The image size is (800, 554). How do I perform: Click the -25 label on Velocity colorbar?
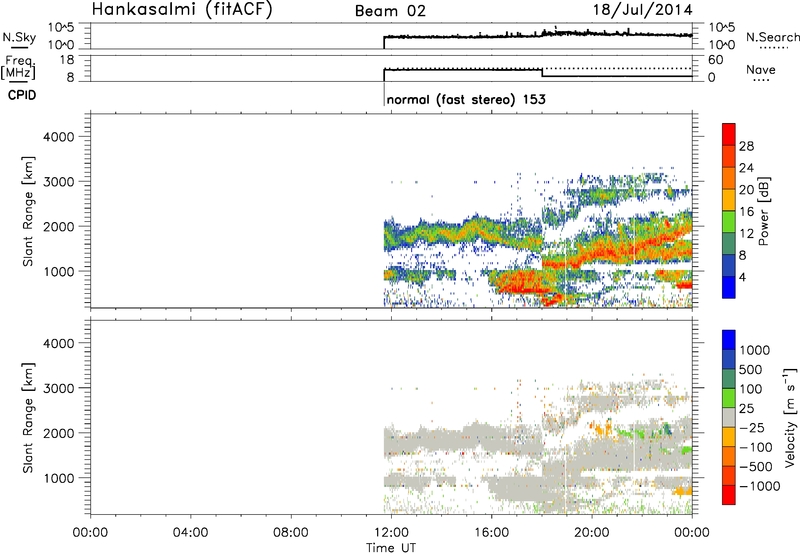751,427
